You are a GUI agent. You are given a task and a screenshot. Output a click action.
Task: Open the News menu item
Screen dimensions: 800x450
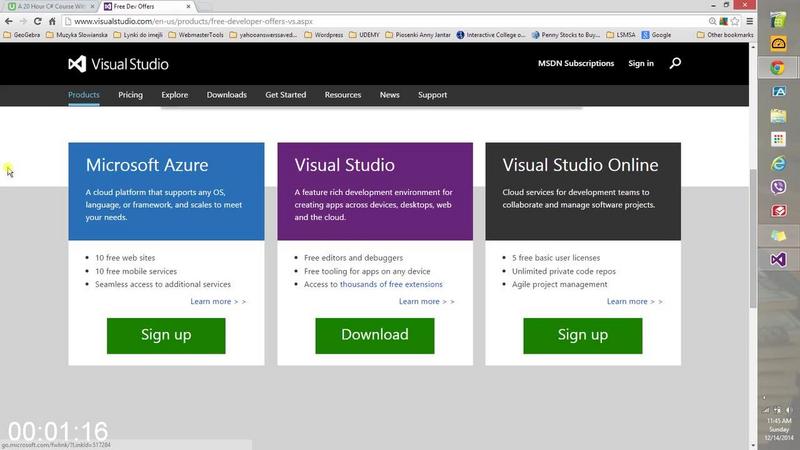point(389,95)
